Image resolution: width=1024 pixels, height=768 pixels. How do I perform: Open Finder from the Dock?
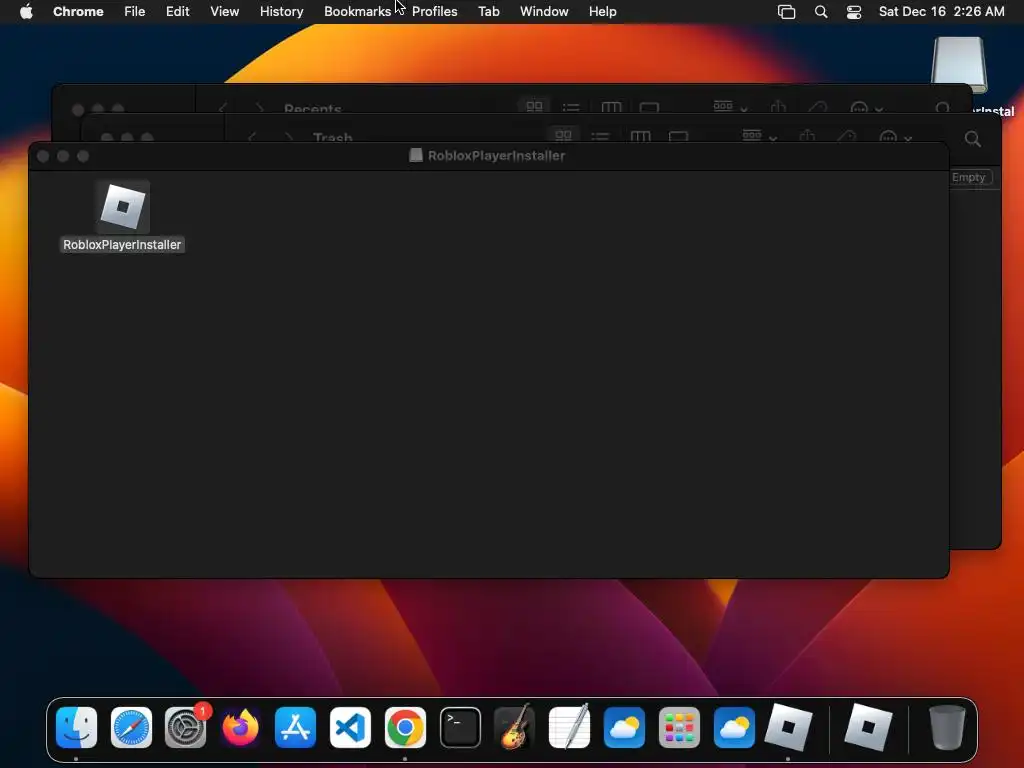coord(76,728)
